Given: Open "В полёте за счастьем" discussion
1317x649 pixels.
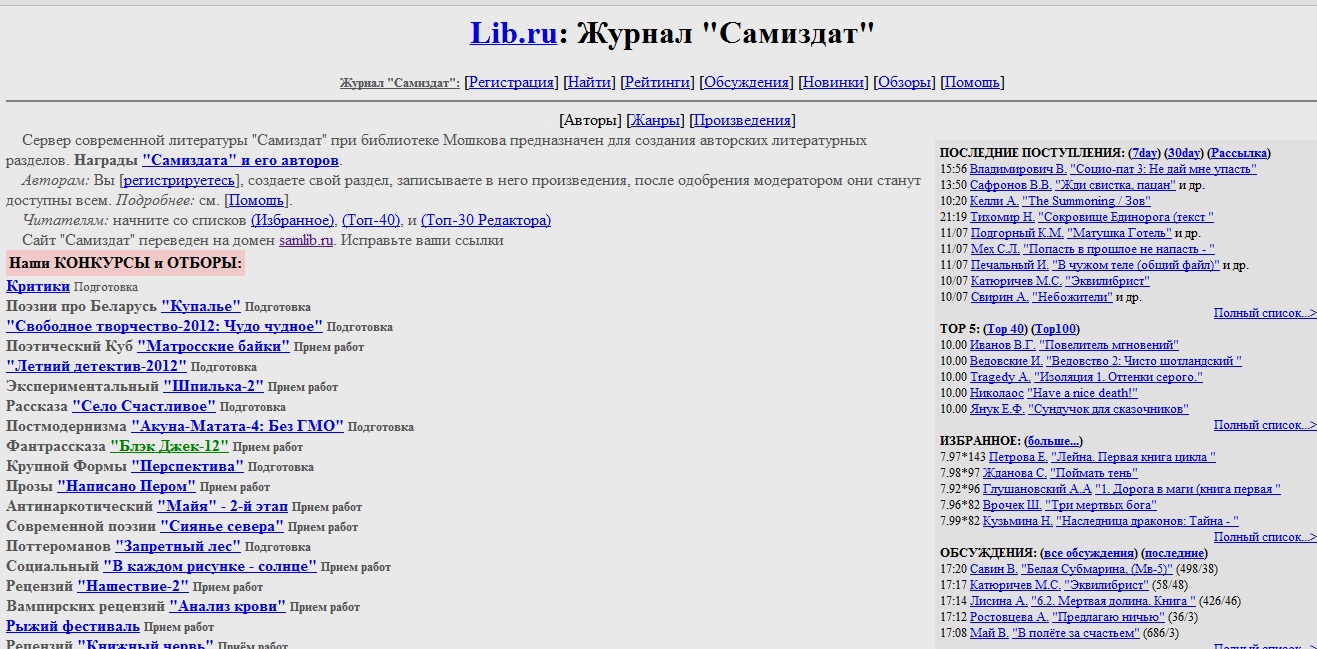Looking at the screenshot, I should [1075, 633].
